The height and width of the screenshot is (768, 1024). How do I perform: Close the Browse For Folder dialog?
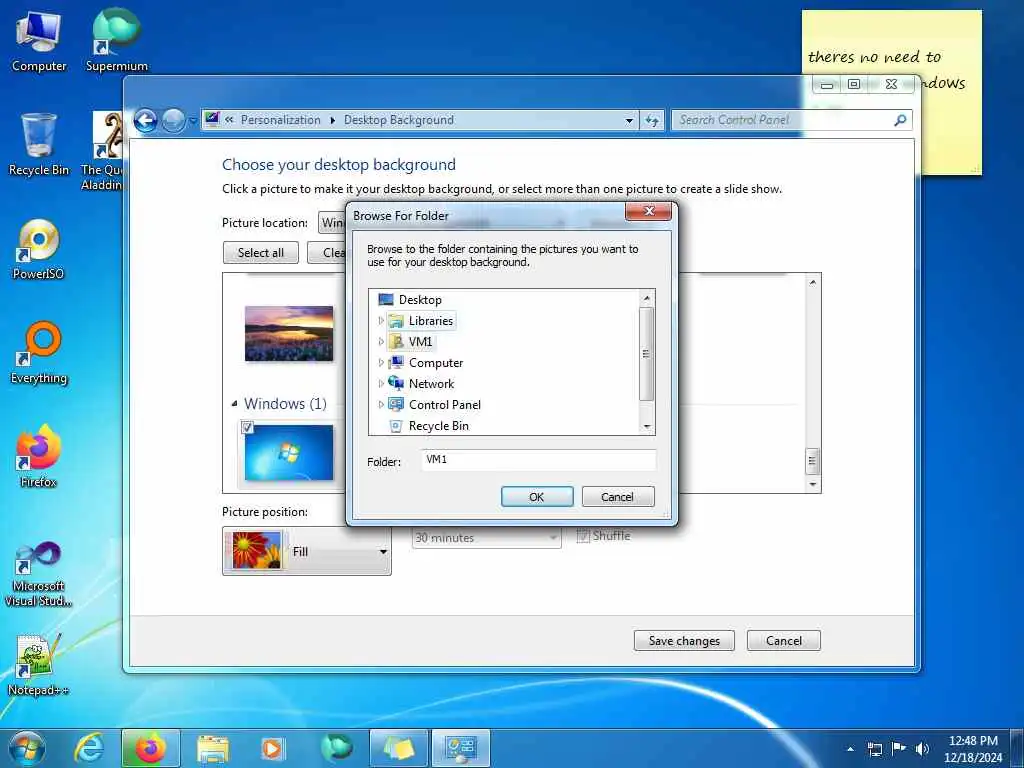pos(648,211)
